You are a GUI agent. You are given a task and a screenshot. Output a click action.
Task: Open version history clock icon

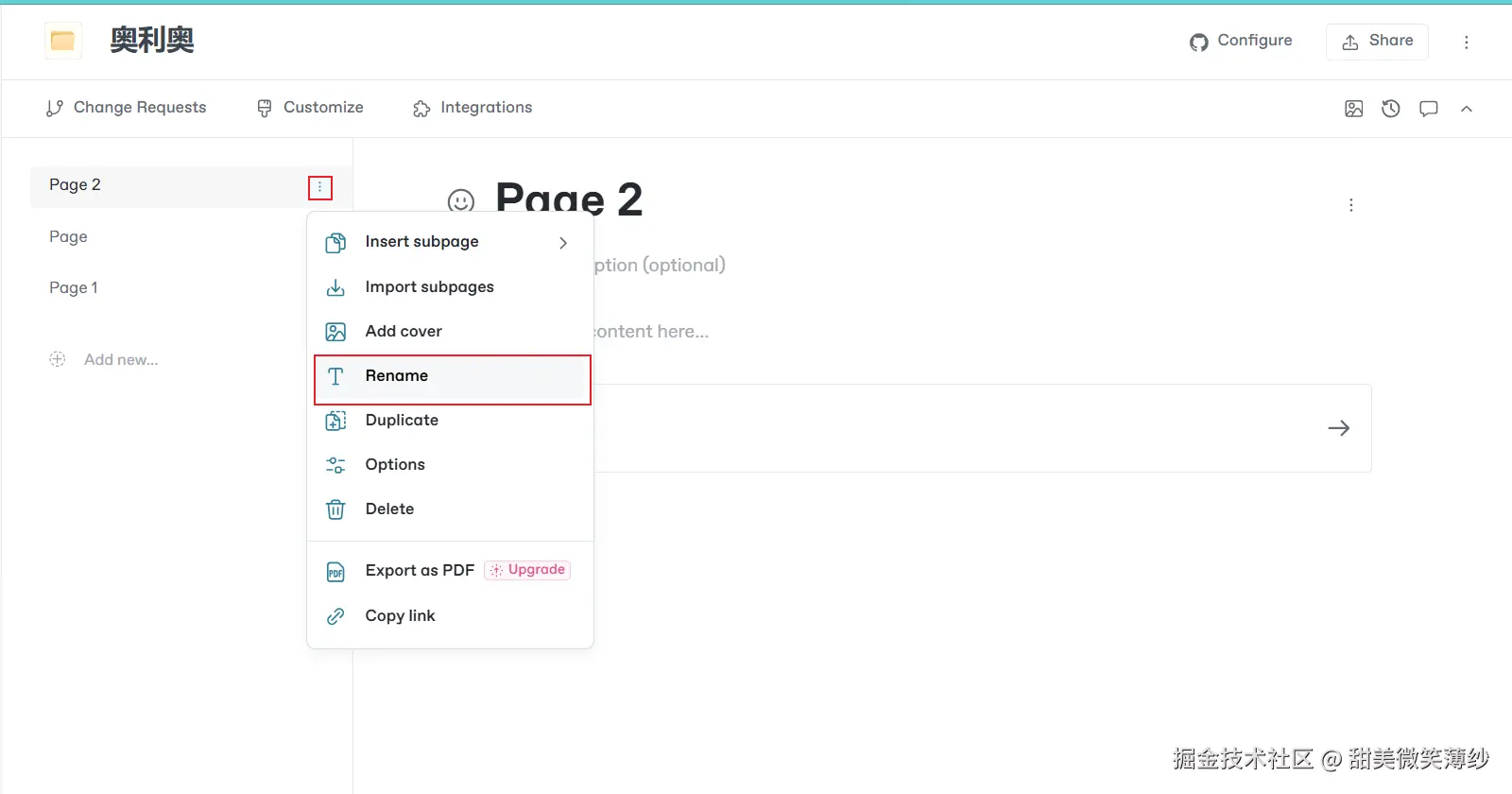1391,109
